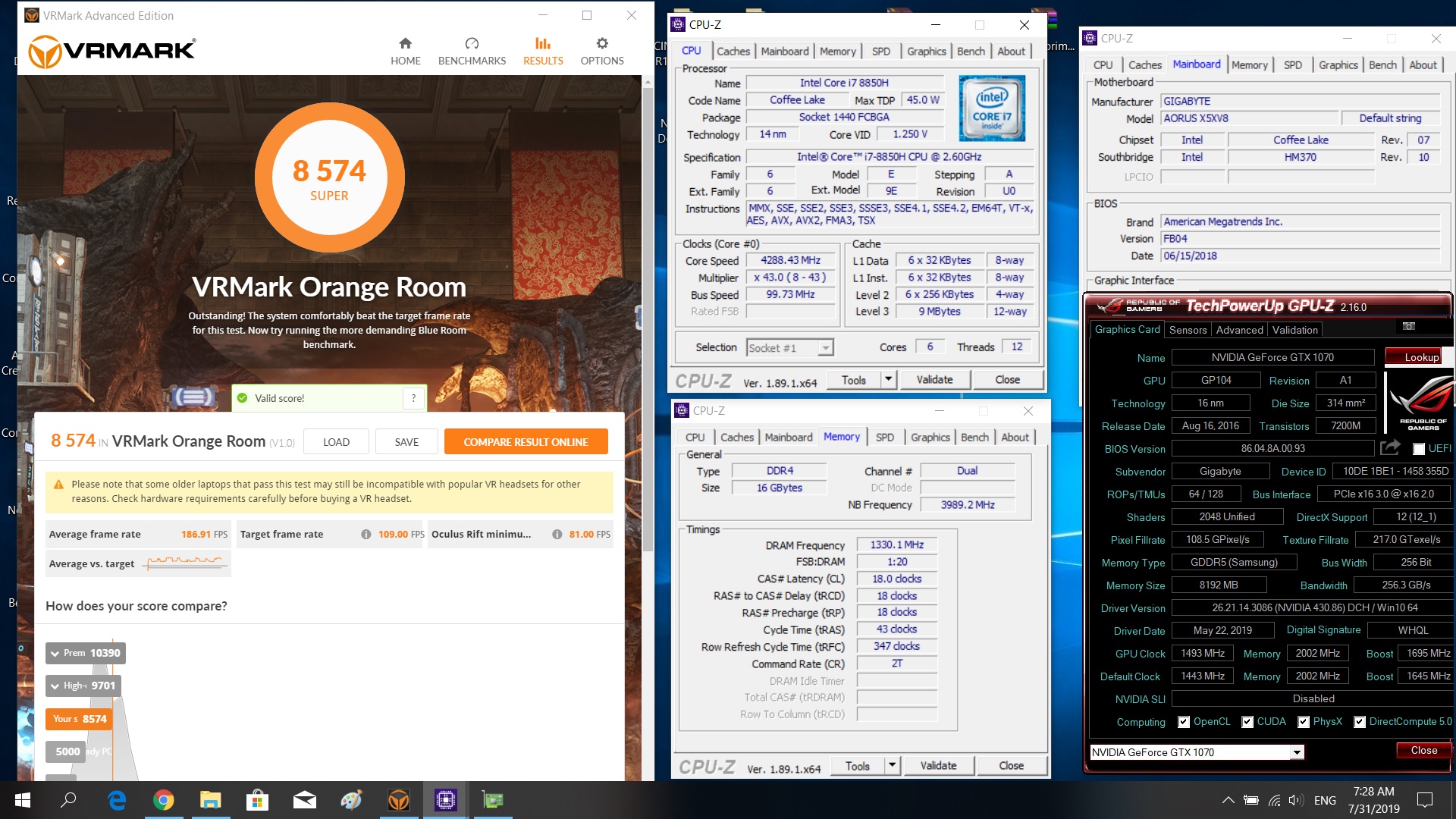This screenshot has height=819, width=1456.
Task: Click Close button in Memory CPU-Z window
Action: (x=1011, y=766)
